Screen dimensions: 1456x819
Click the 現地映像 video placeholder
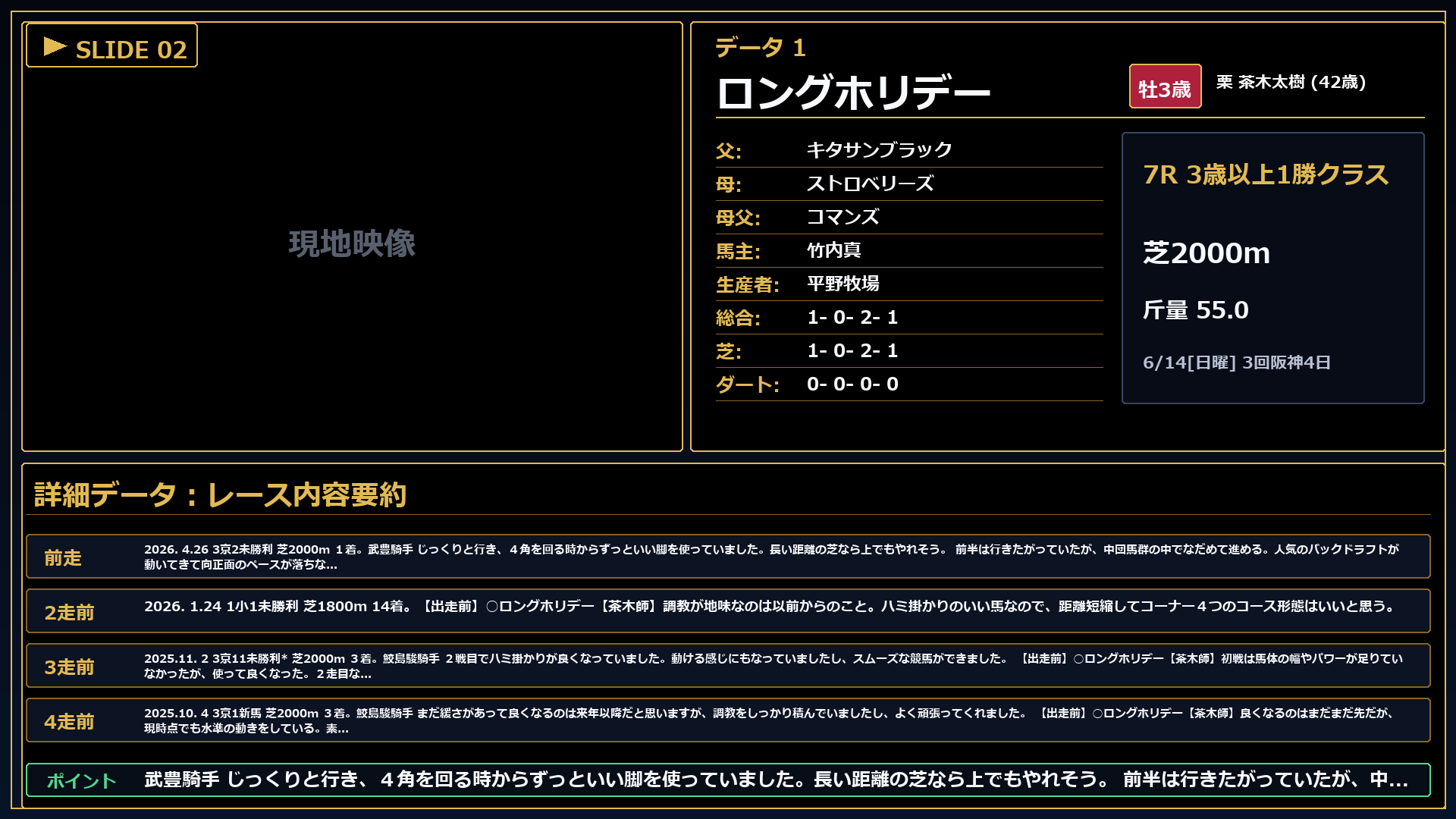(352, 243)
